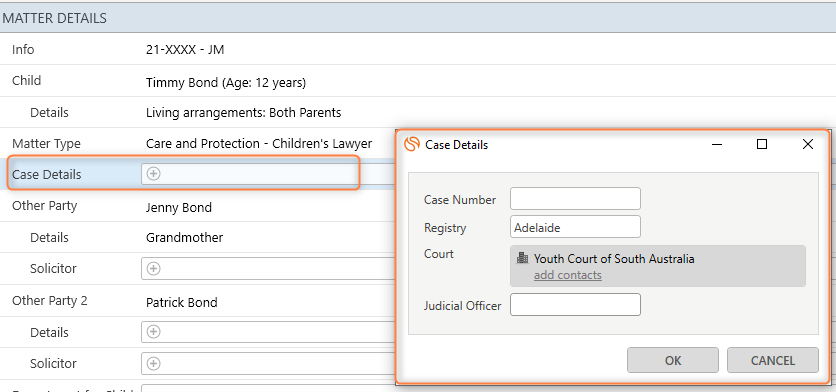Click the Other Party 2 row label
The image size is (836, 392).
click(50, 301)
